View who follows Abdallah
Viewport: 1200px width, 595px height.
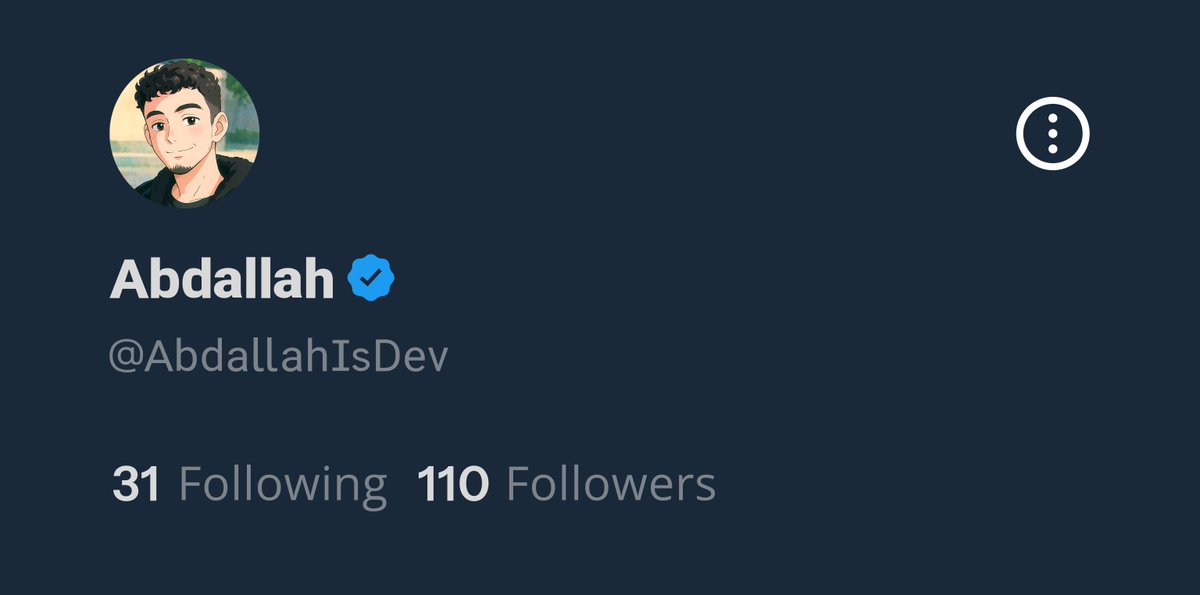(x=566, y=484)
